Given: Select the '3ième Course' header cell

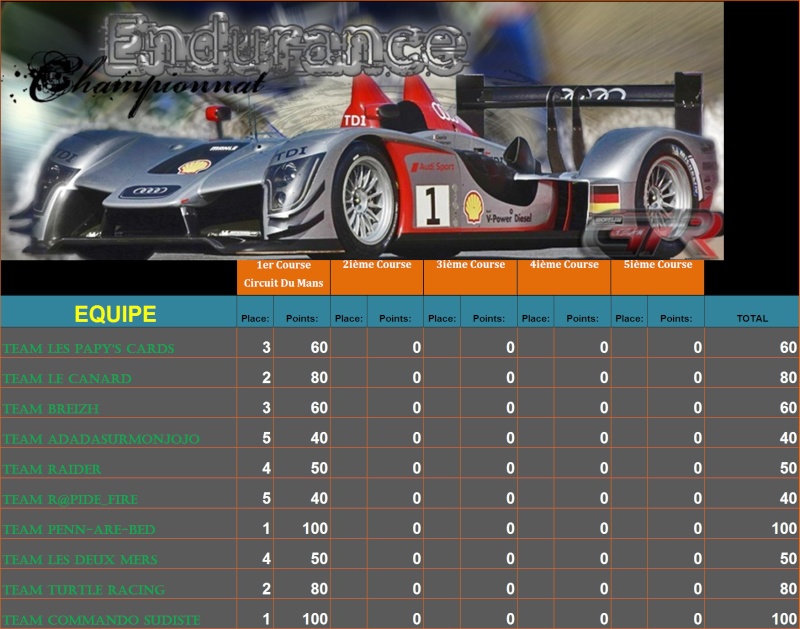Looking at the screenshot, I should tap(470, 277).
